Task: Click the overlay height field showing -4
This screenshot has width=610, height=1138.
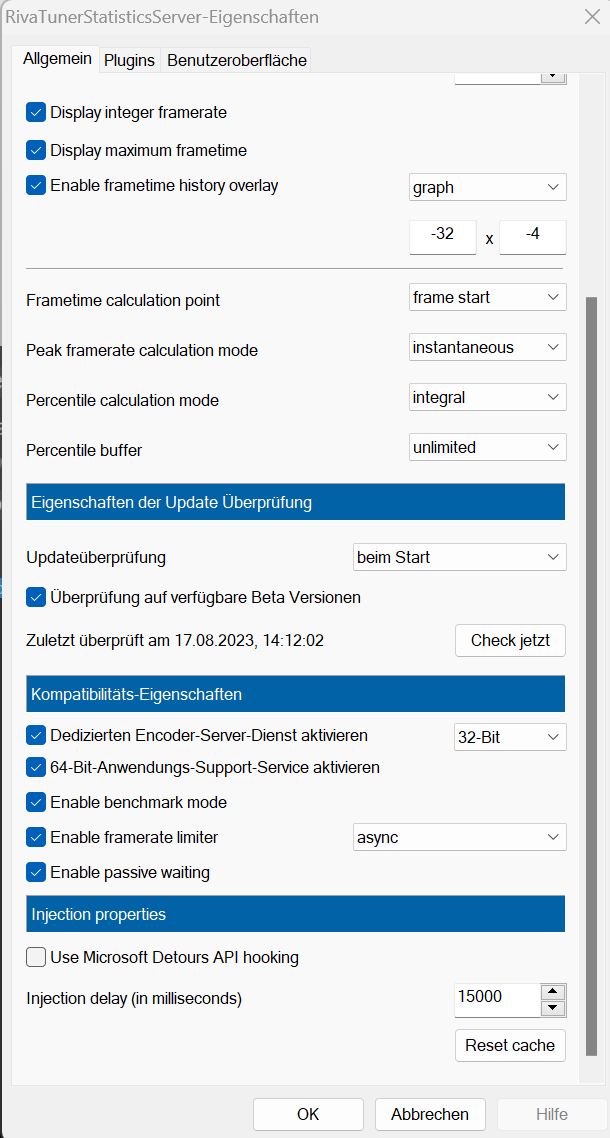Action: (x=533, y=237)
